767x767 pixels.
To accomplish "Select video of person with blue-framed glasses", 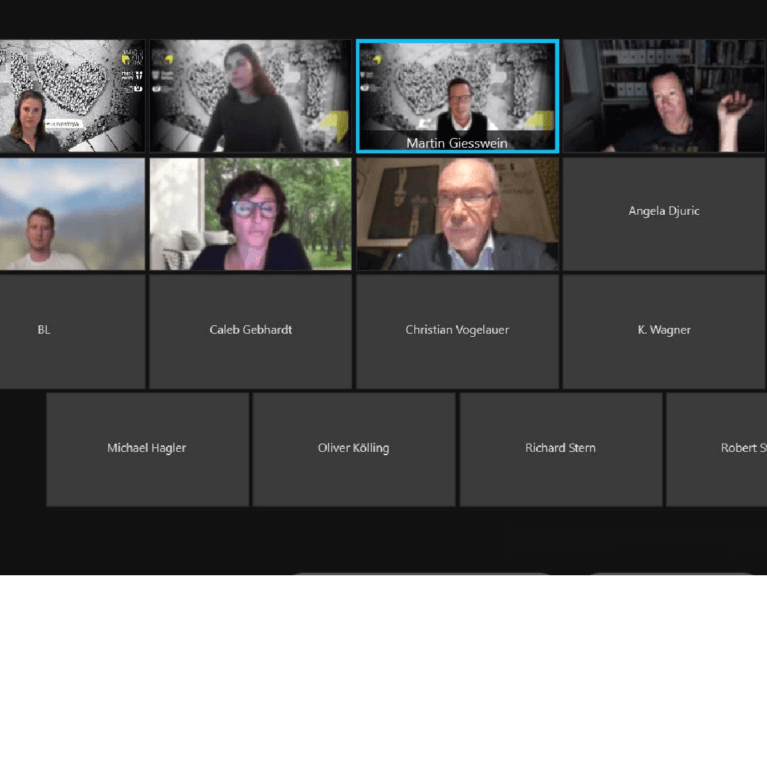I will coord(250,214).
